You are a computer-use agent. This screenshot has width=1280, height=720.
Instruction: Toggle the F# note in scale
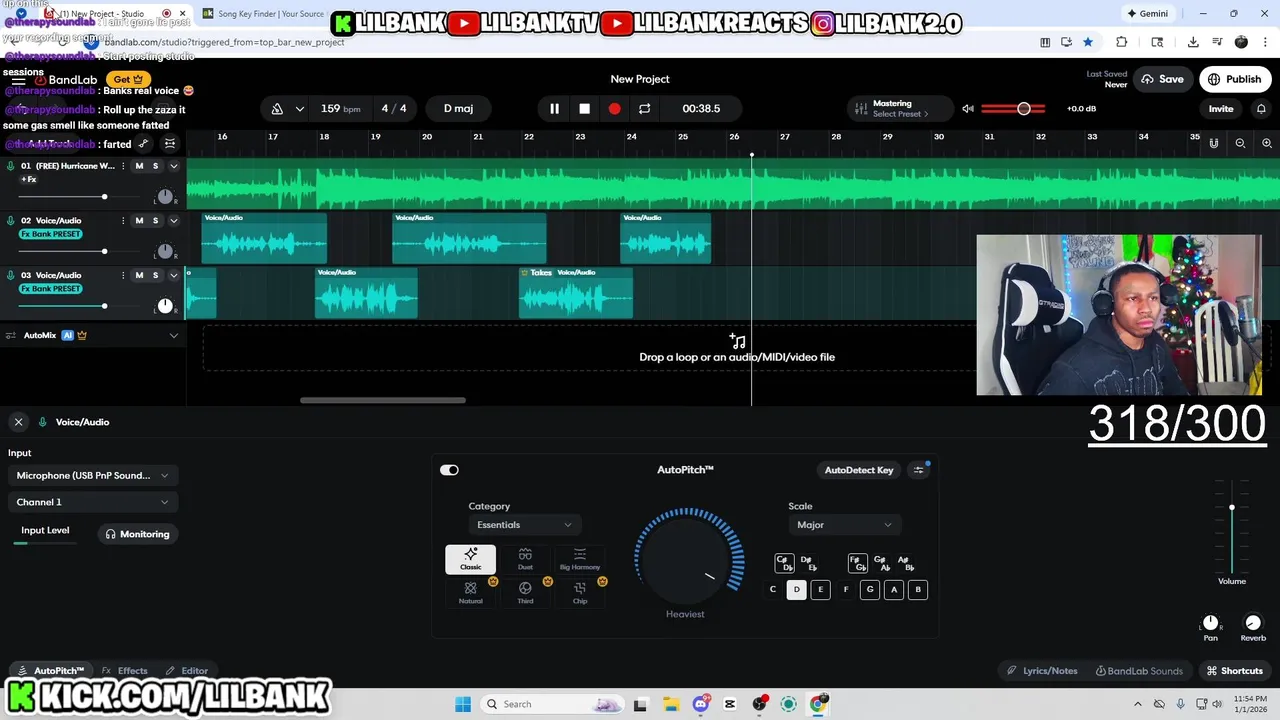click(857, 563)
